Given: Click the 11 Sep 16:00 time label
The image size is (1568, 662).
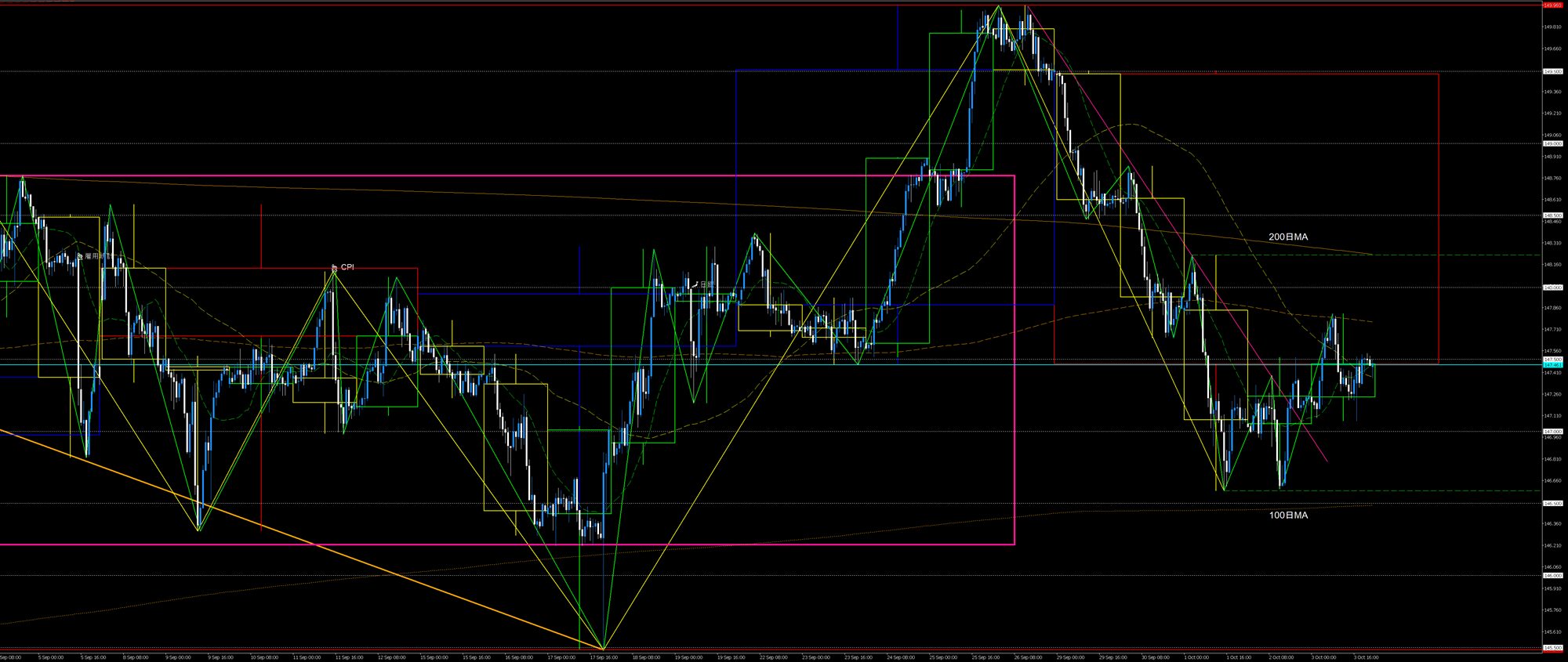Looking at the screenshot, I should (x=349, y=657).
